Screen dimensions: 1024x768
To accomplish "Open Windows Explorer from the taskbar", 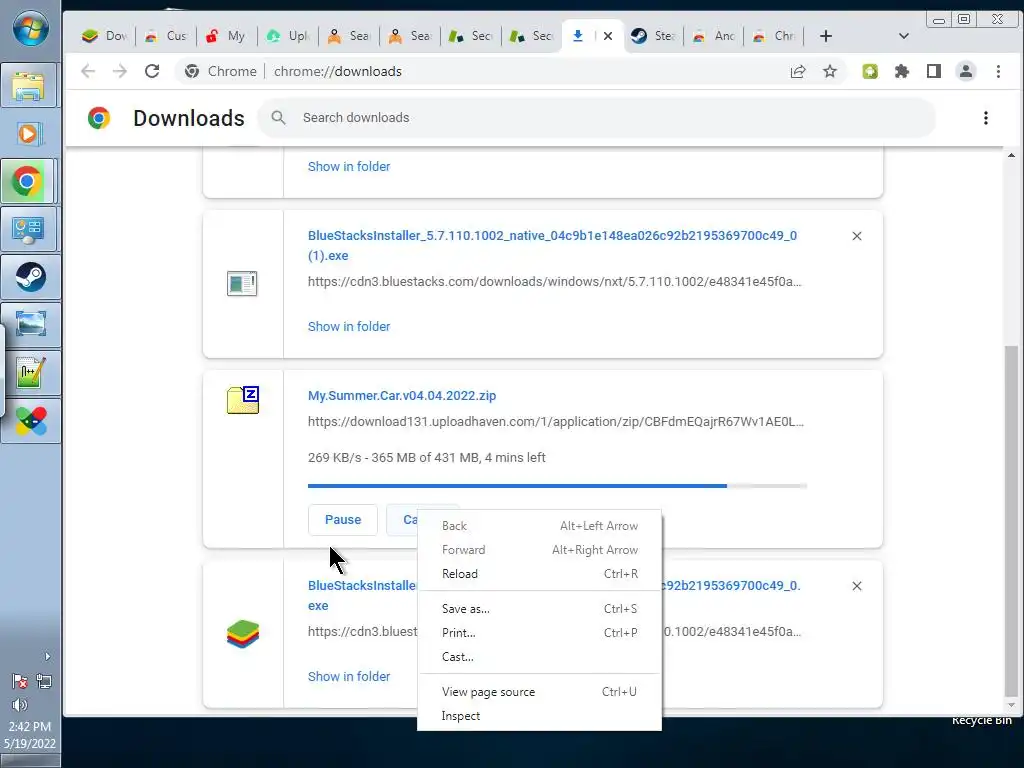I will click(x=29, y=85).
